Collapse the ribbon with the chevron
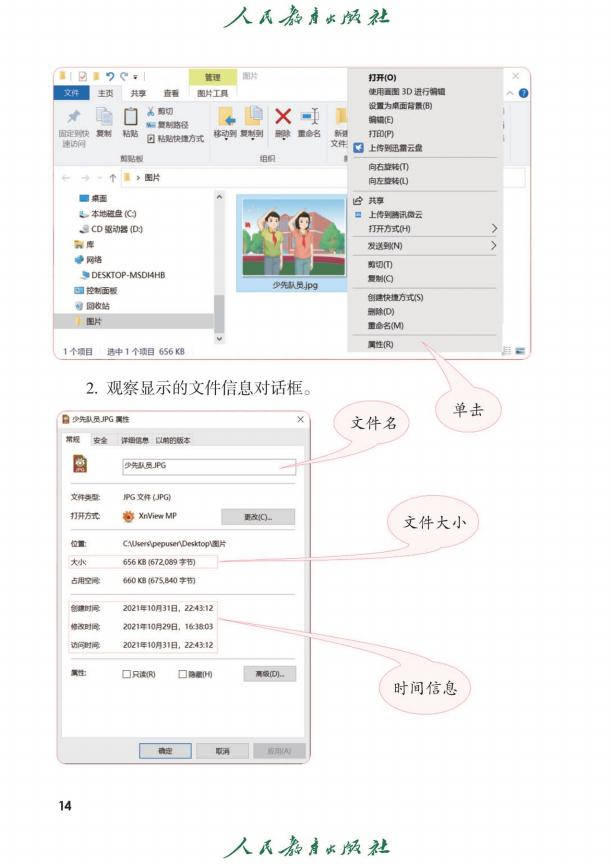The image size is (612, 864). coord(510,93)
